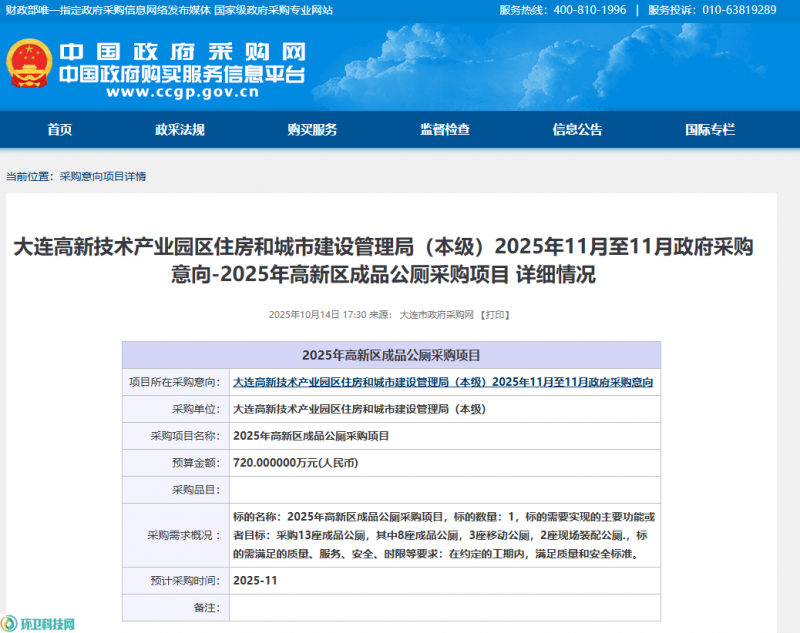Open the 项目所在采购意向 underlined link

coord(443,382)
